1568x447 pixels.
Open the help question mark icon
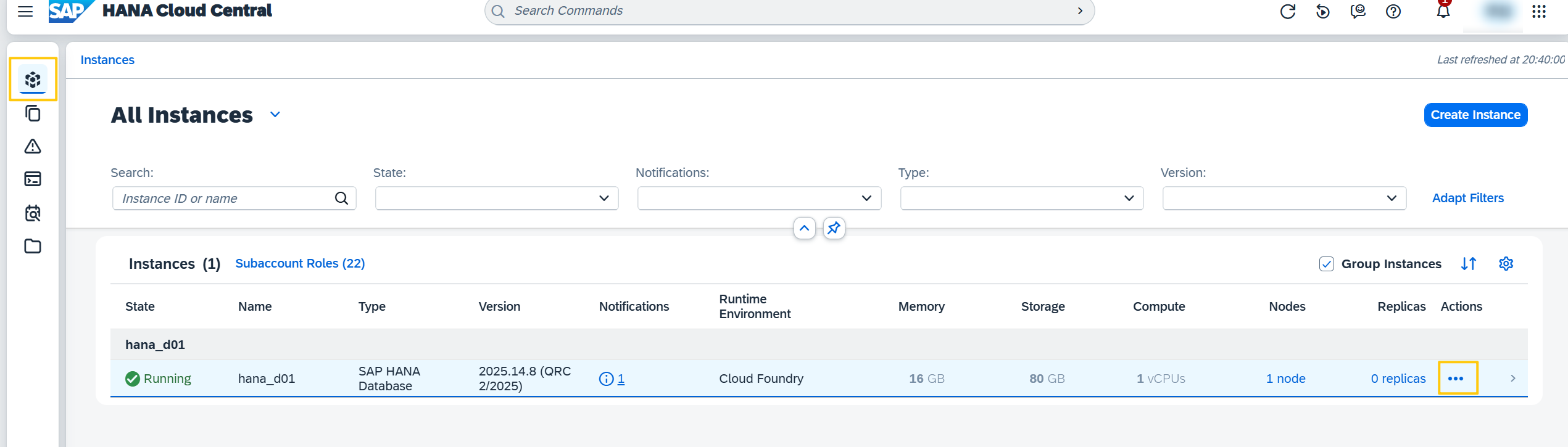point(1393,11)
